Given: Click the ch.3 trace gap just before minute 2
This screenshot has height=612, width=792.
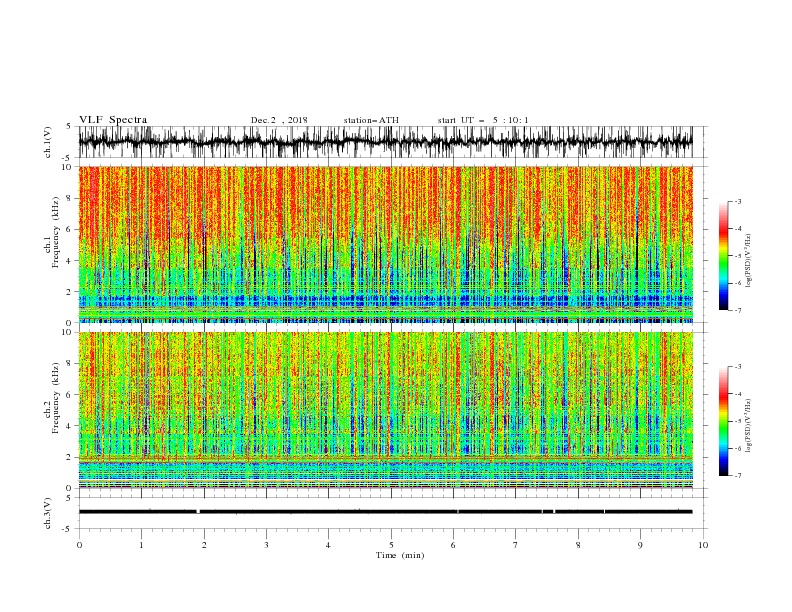Looking at the screenshot, I should click(198, 512).
